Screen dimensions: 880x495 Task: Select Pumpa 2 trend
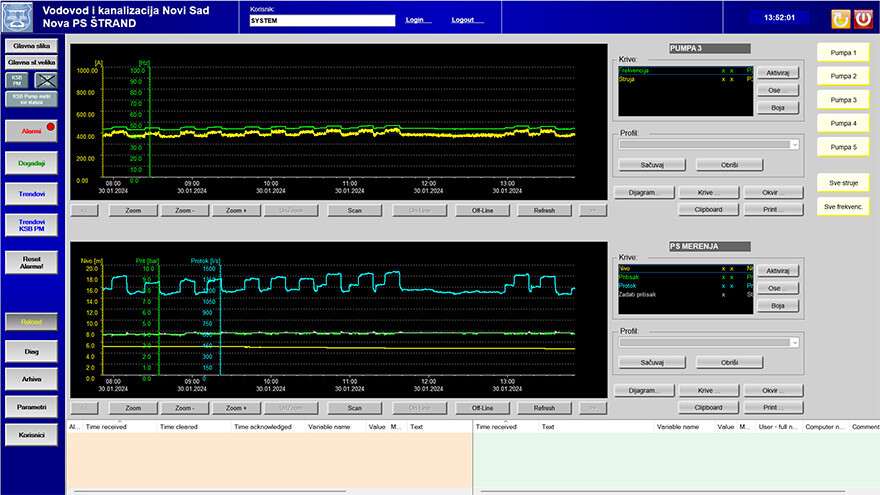pyautogui.click(x=843, y=76)
